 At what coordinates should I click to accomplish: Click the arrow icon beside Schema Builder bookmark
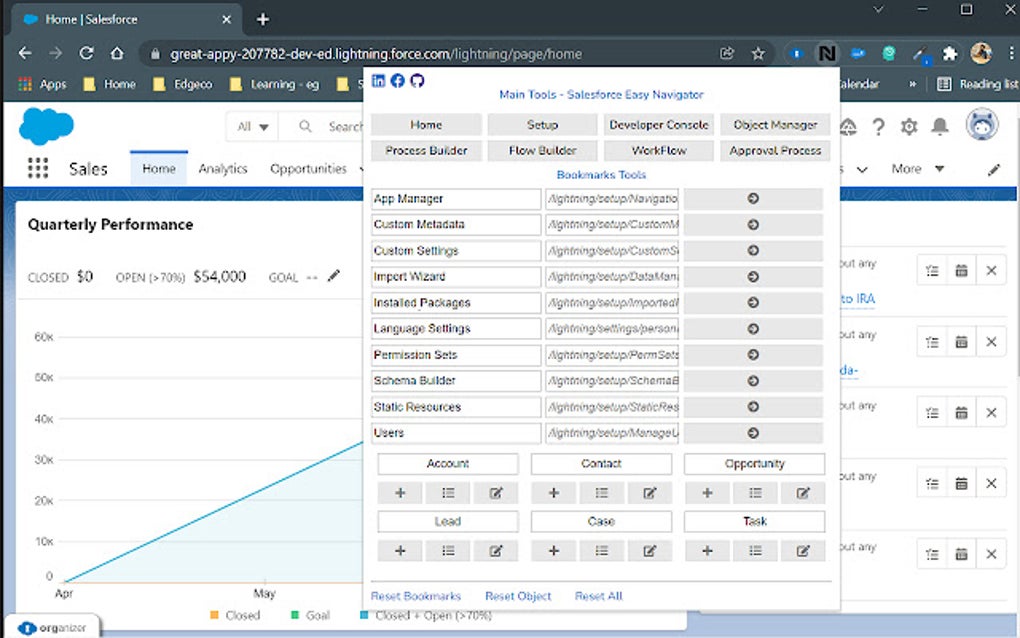tap(755, 380)
